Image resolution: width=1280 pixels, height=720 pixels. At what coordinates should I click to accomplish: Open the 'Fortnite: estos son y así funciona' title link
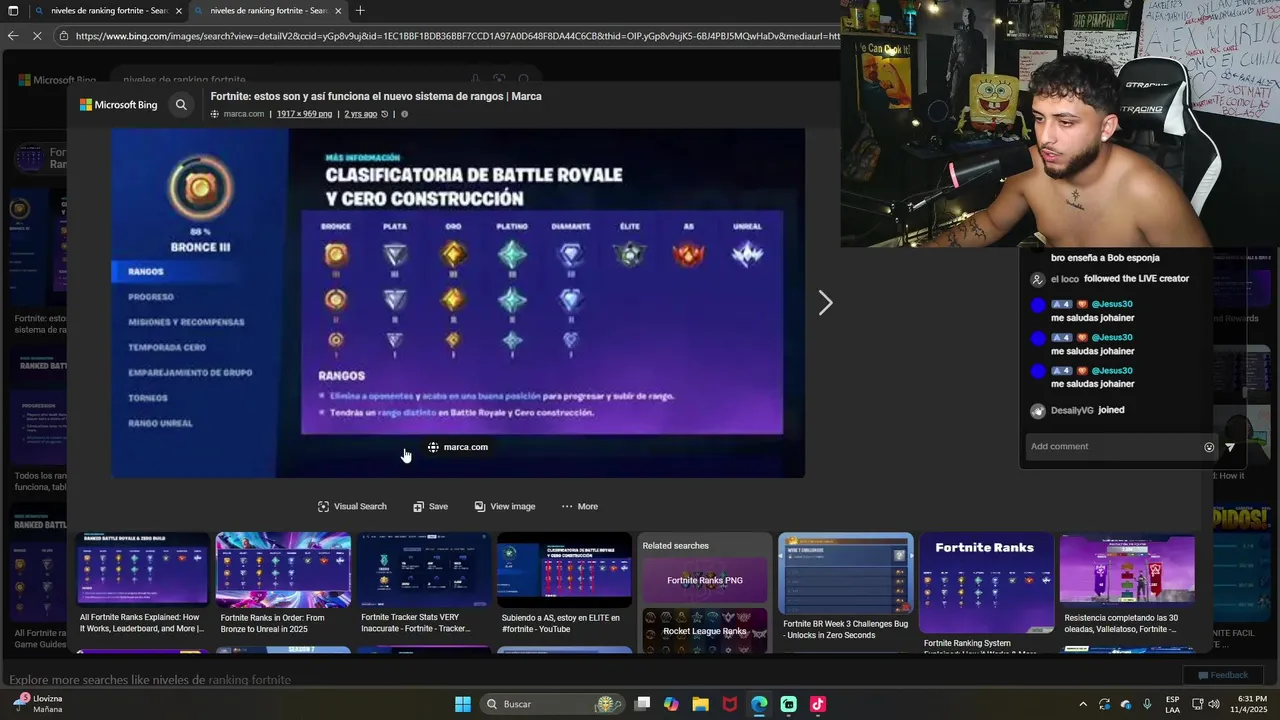376,97
